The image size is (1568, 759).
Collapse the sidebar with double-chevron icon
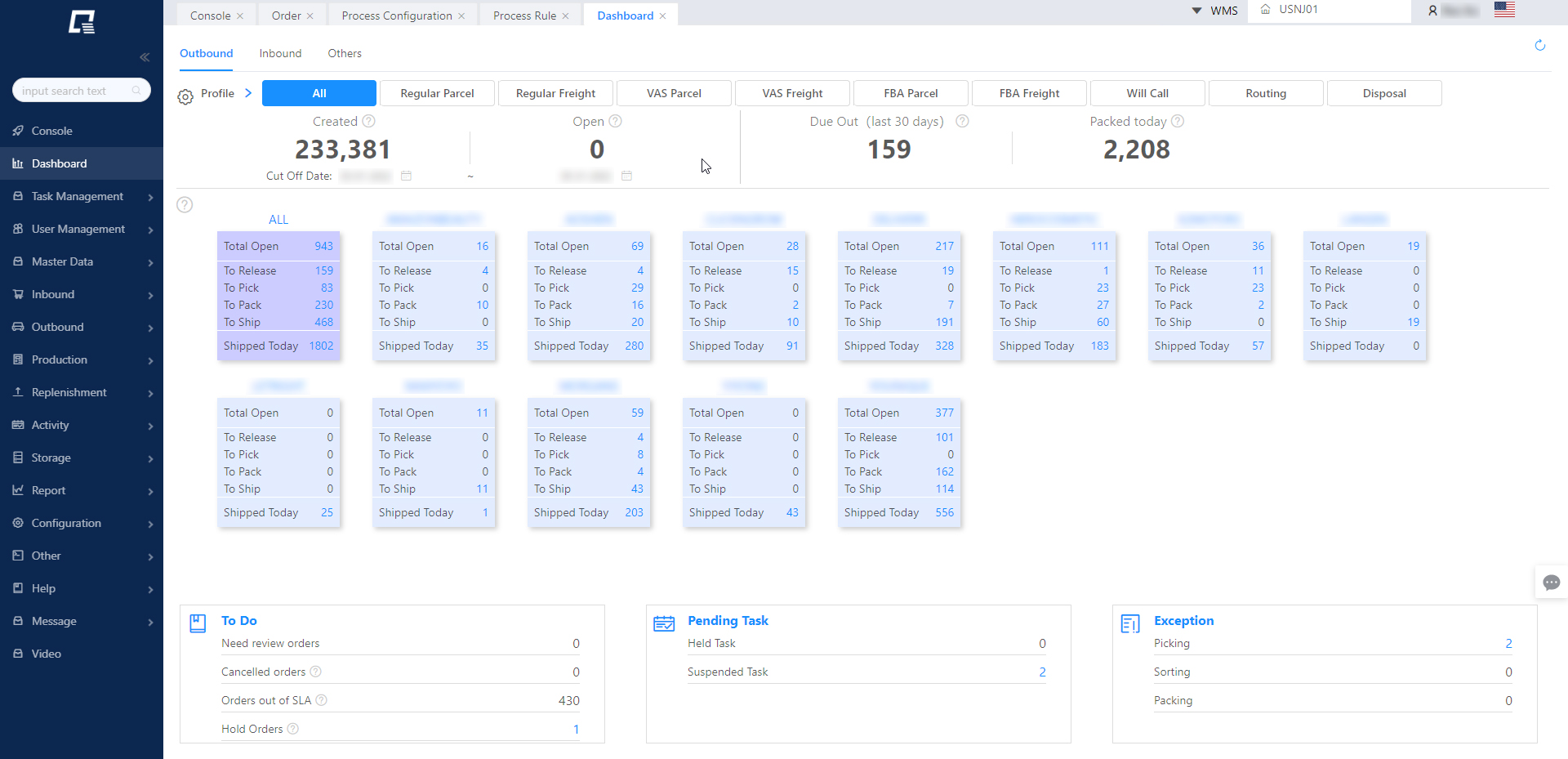145,57
